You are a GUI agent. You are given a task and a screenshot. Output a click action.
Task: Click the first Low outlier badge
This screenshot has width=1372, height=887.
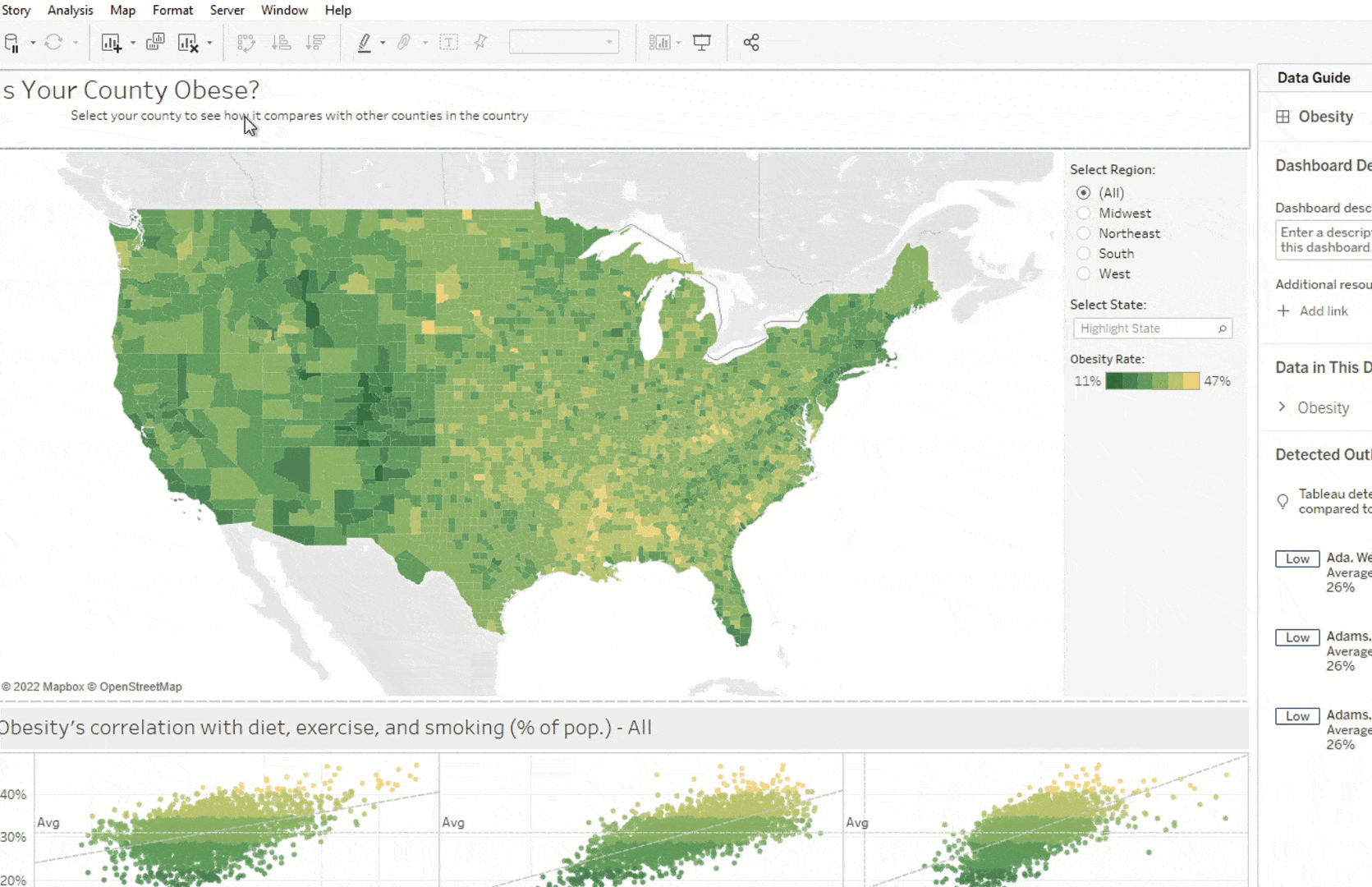coord(1297,559)
